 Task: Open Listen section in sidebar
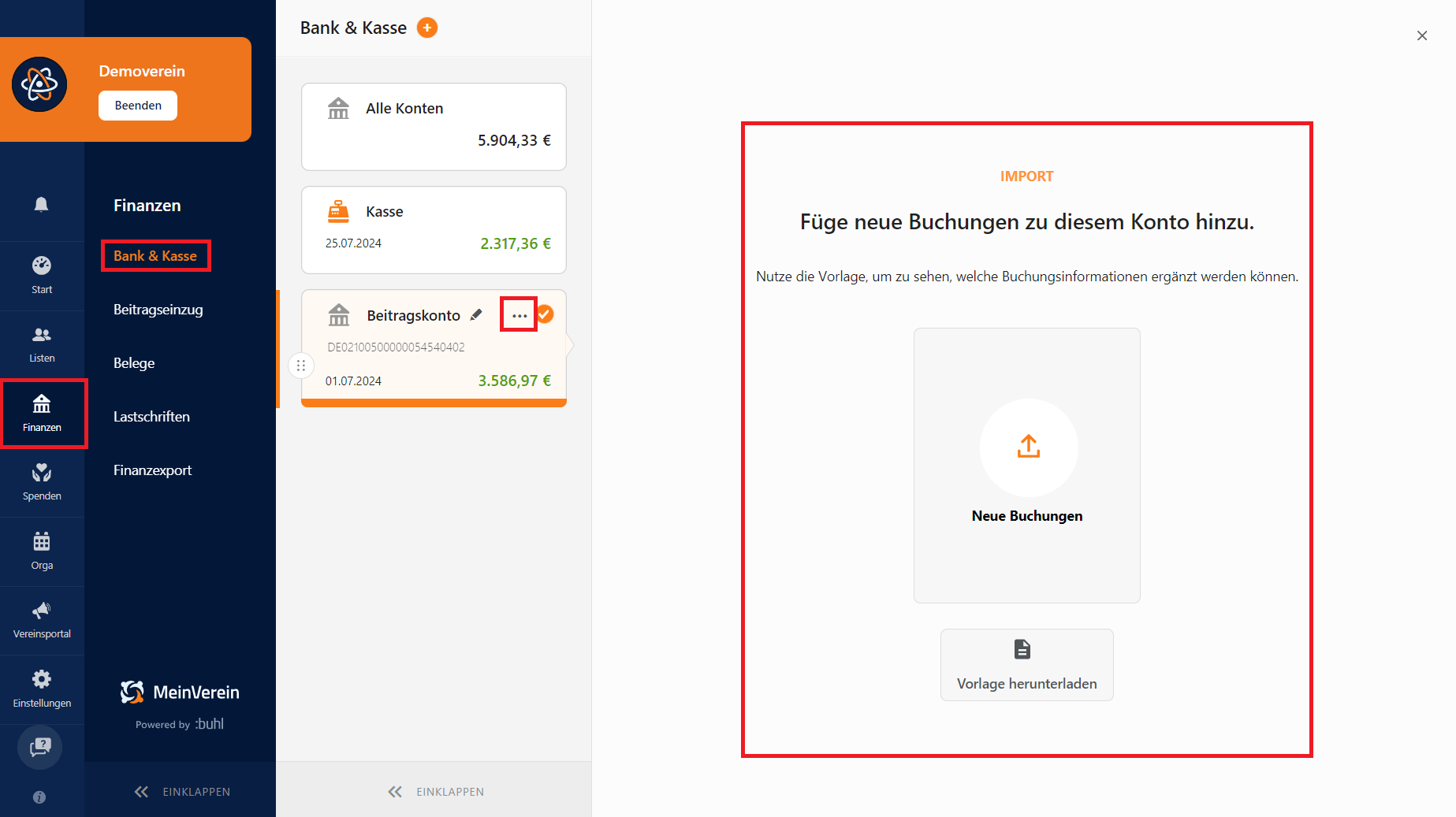(42, 345)
